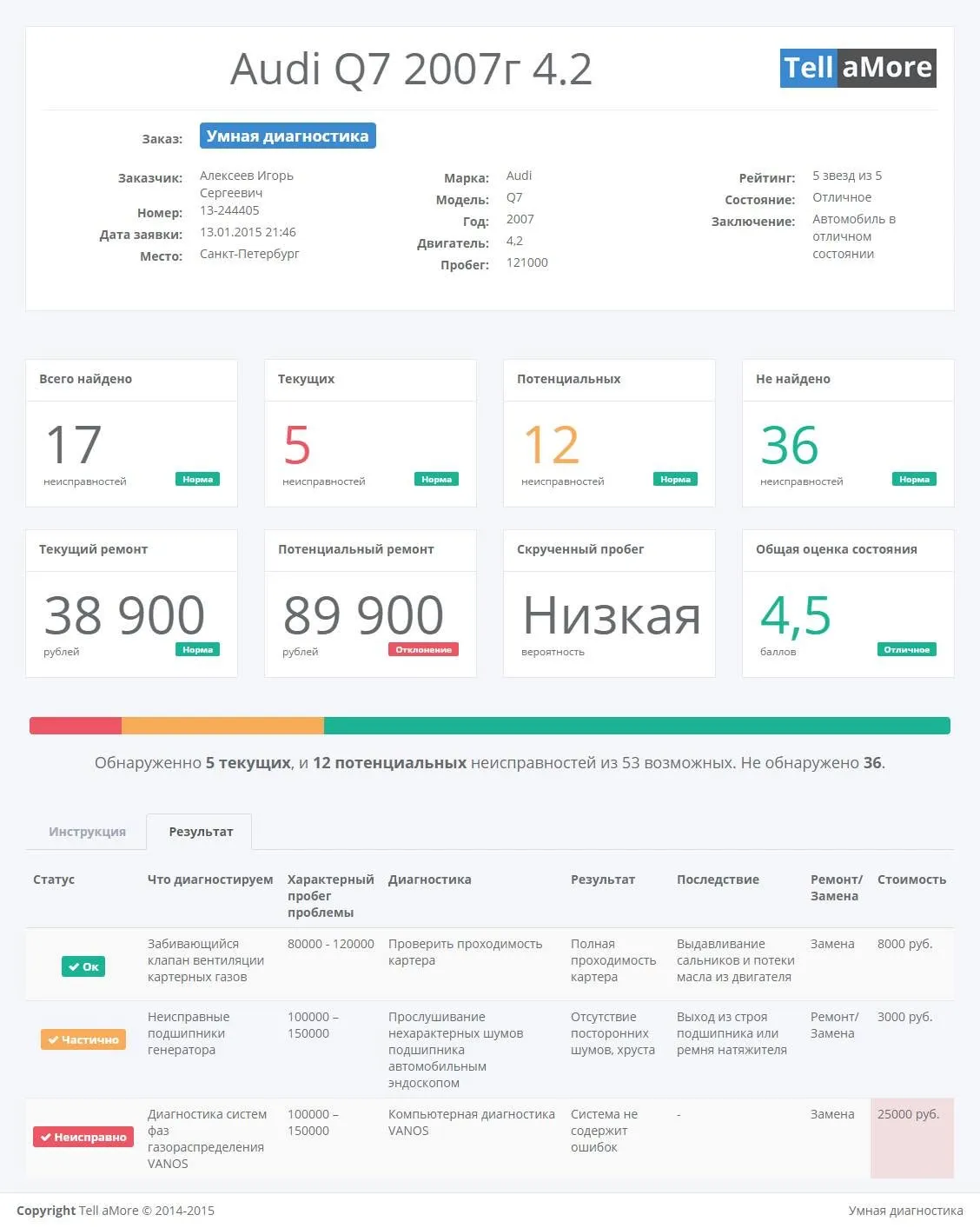Viewport: 980px width, 1228px height.
Task: Click the red Неисправно status badge
Action: click(x=83, y=1137)
